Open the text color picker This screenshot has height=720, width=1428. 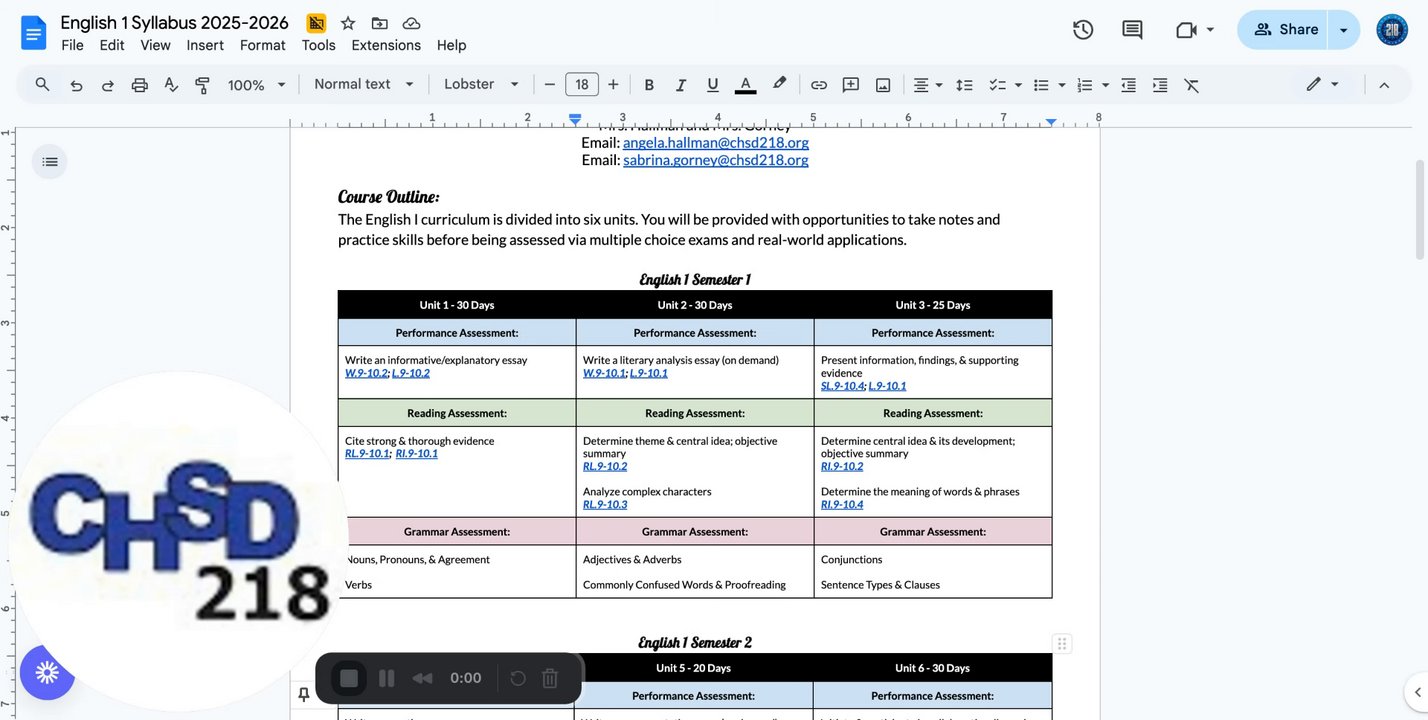(745, 85)
